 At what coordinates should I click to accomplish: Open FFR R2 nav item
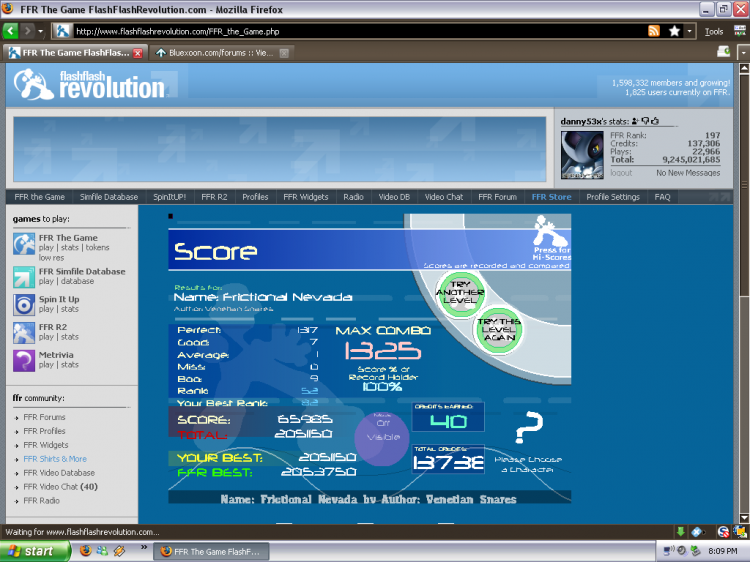[214, 197]
